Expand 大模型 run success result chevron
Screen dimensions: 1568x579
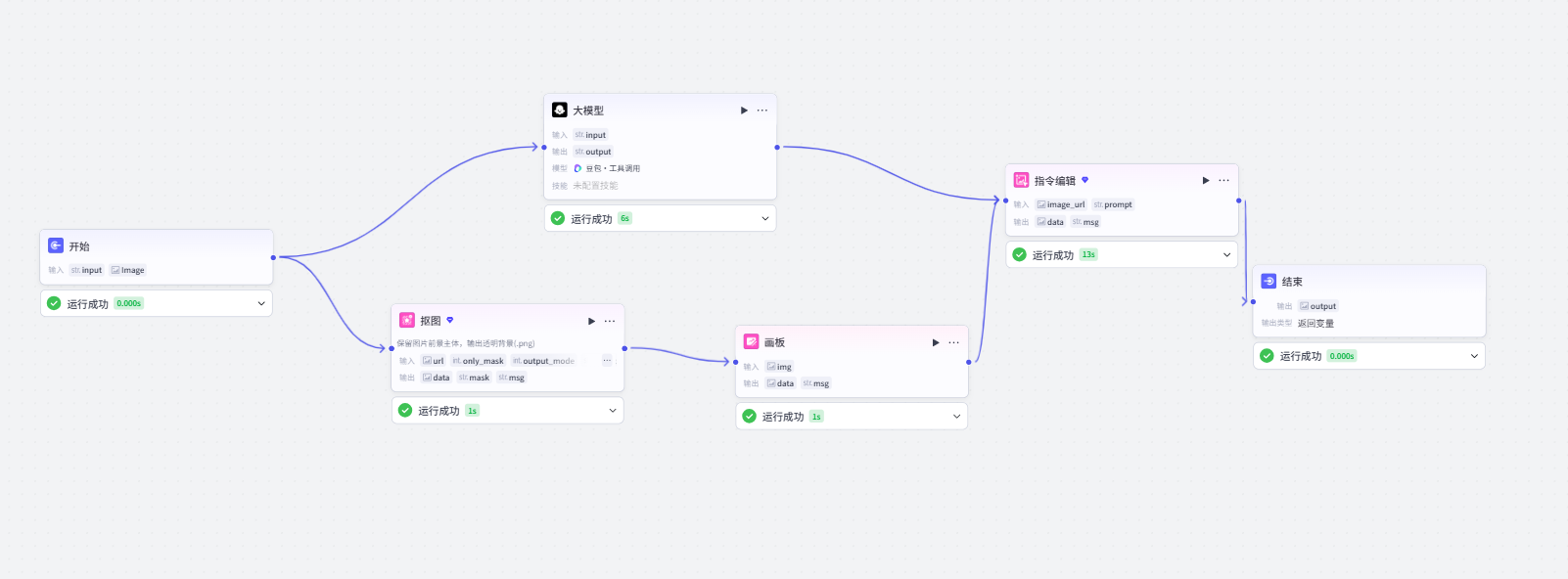click(765, 218)
